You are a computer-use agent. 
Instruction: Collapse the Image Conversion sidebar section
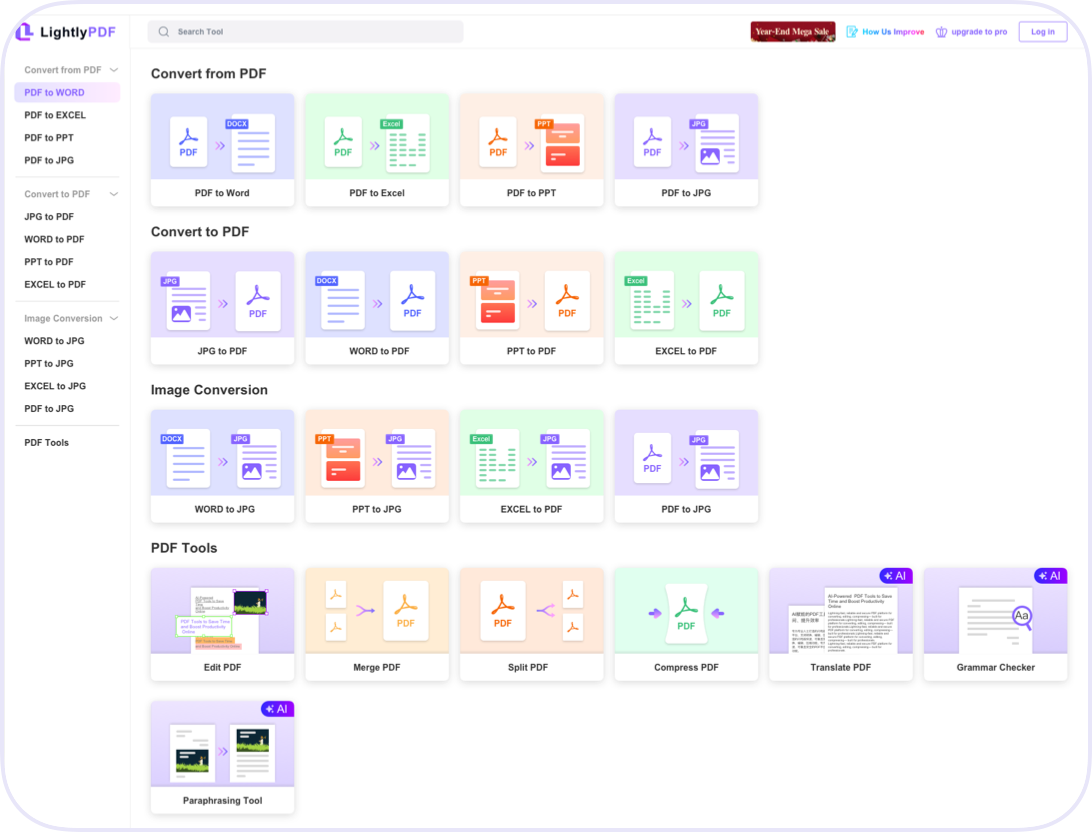point(114,318)
